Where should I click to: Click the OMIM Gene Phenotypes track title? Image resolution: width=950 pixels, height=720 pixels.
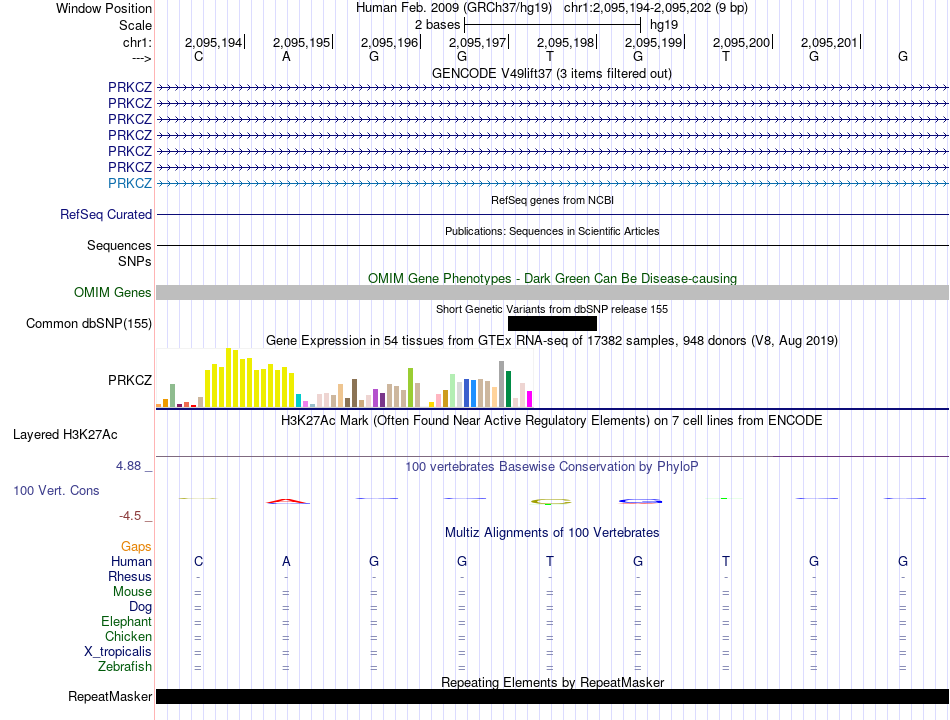[552, 279]
